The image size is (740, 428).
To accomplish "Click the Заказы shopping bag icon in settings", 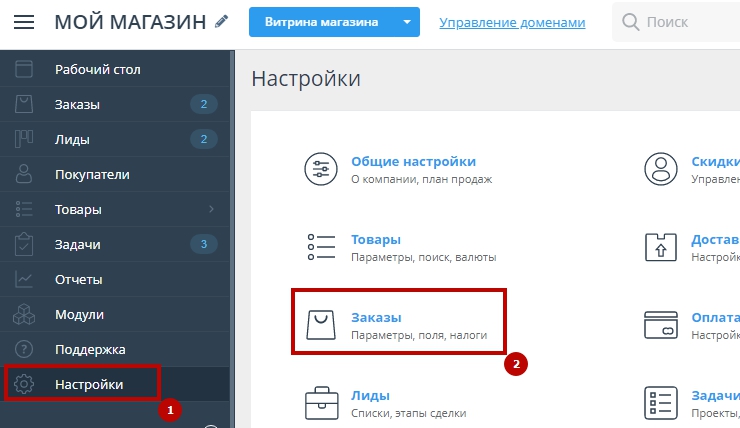I will [321, 325].
